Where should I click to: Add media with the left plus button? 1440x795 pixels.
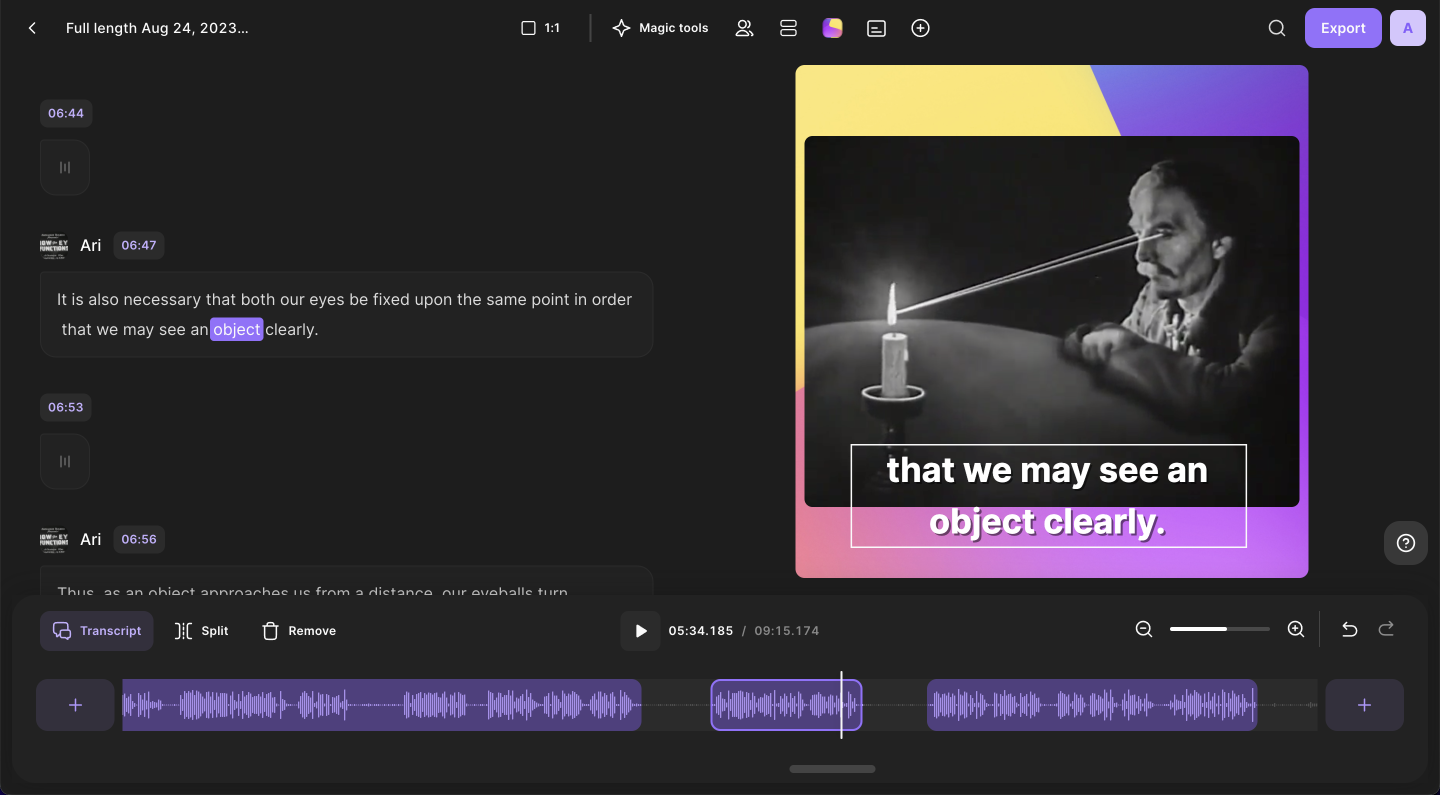pyautogui.click(x=75, y=705)
